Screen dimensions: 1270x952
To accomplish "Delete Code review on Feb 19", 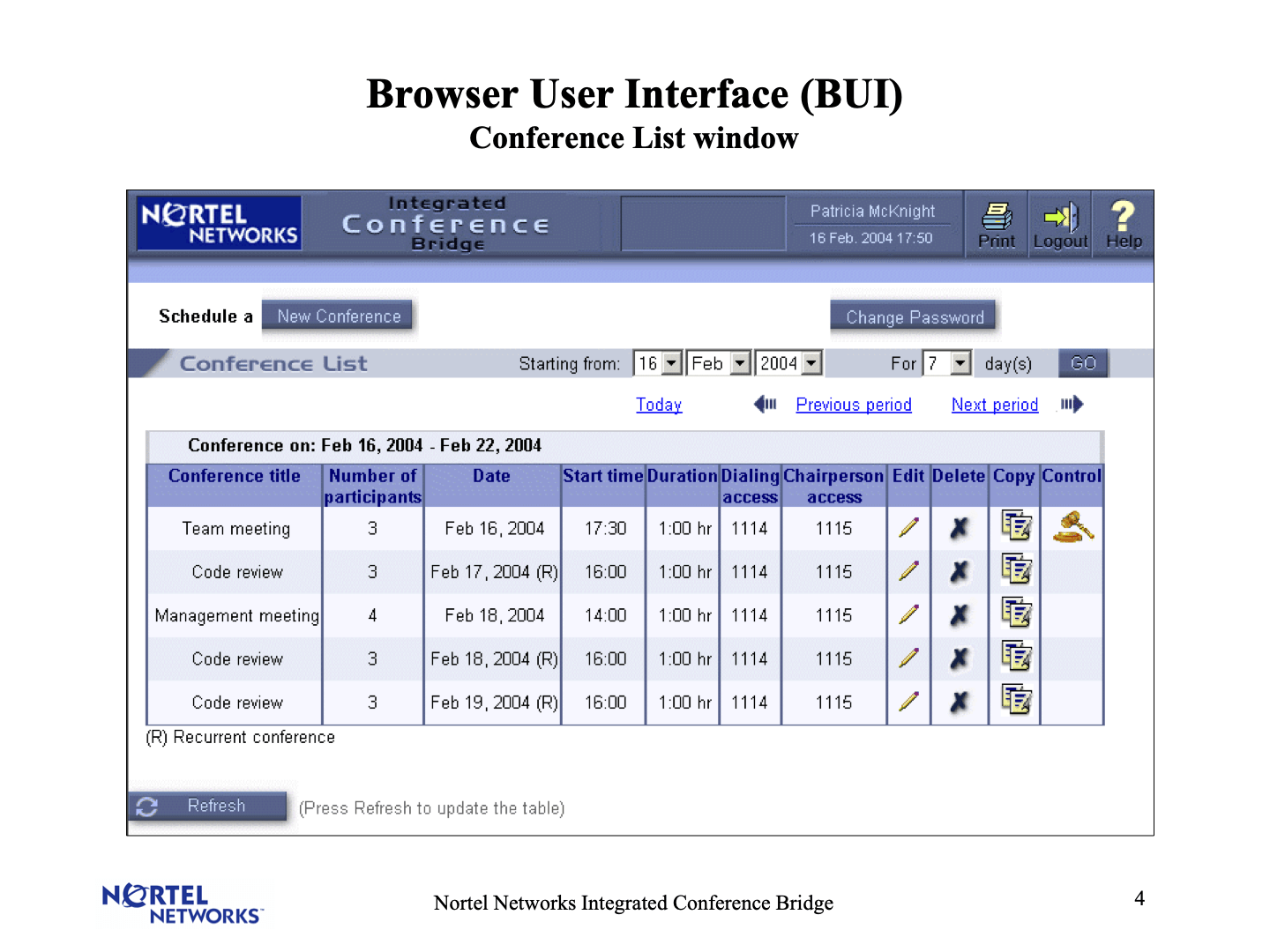I will [x=959, y=702].
